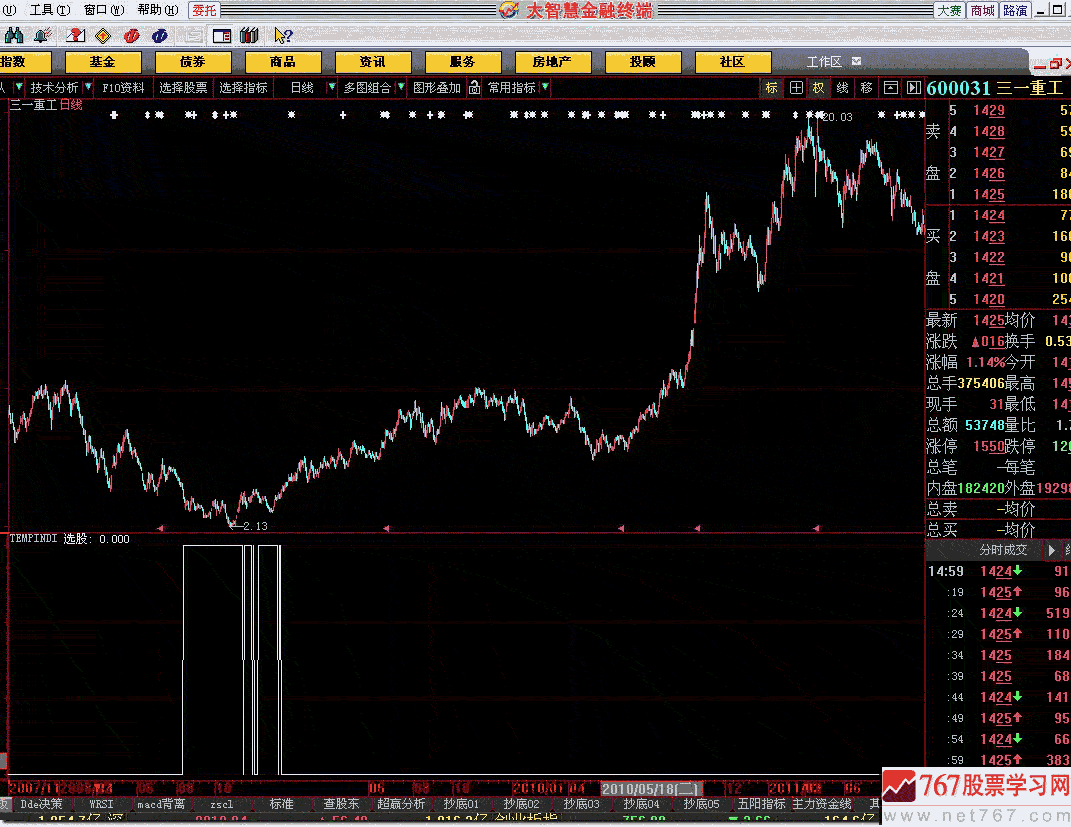Viewport: 1071px width, 827px height.
Task: Click the blue round info icon
Action: tap(160, 36)
